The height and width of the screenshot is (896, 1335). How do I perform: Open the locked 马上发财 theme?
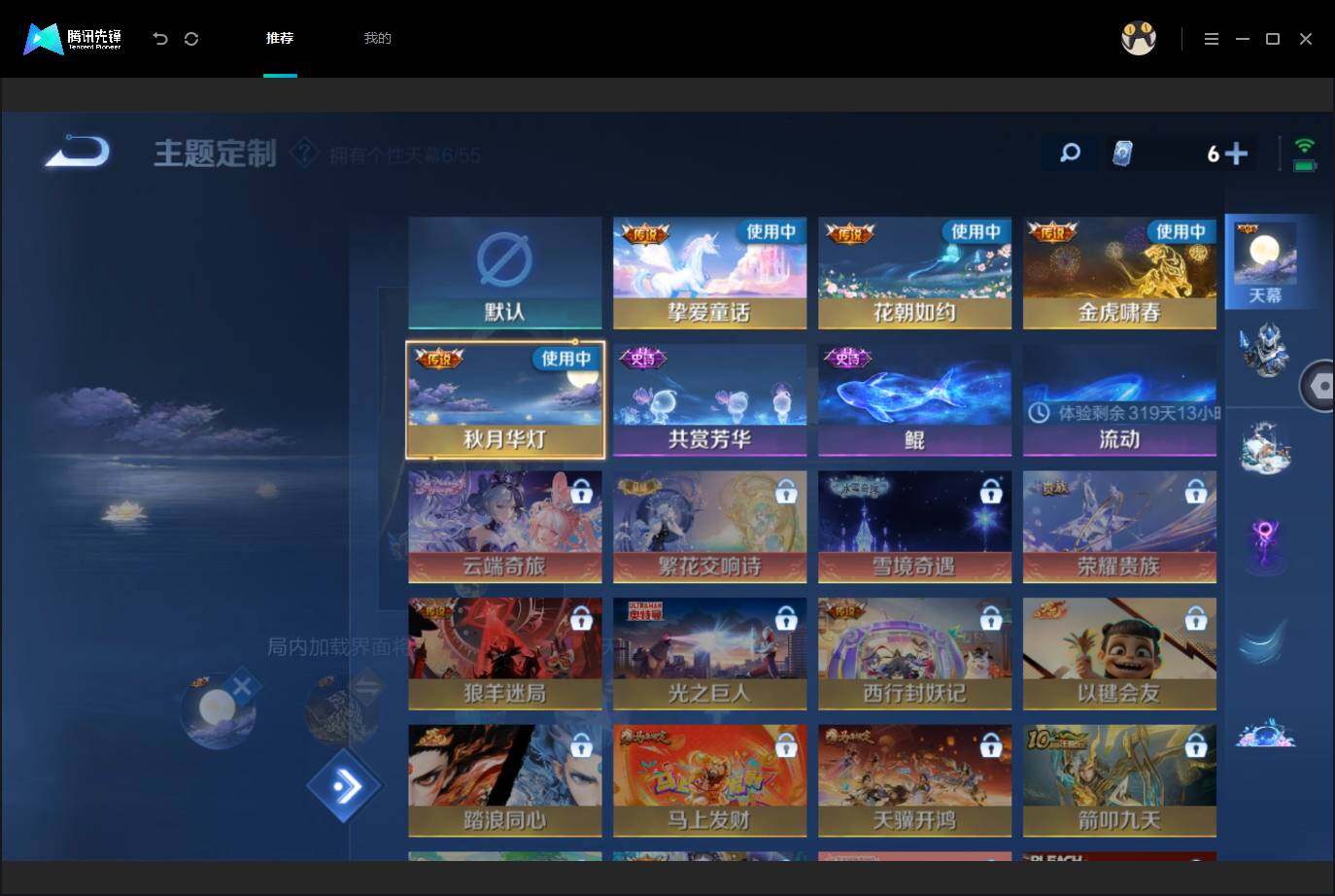click(709, 780)
